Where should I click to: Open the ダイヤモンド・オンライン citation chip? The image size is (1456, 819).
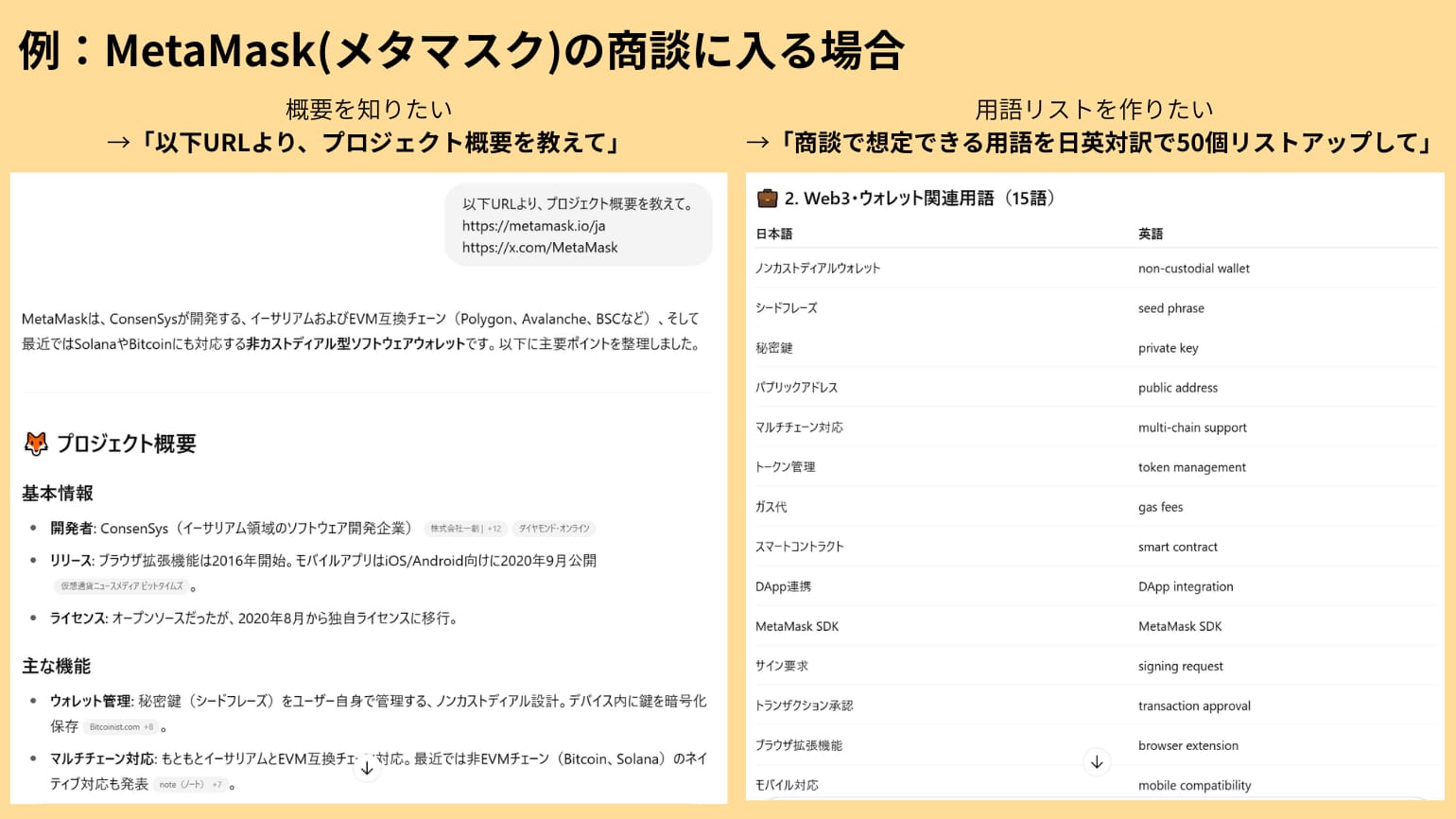coord(554,529)
